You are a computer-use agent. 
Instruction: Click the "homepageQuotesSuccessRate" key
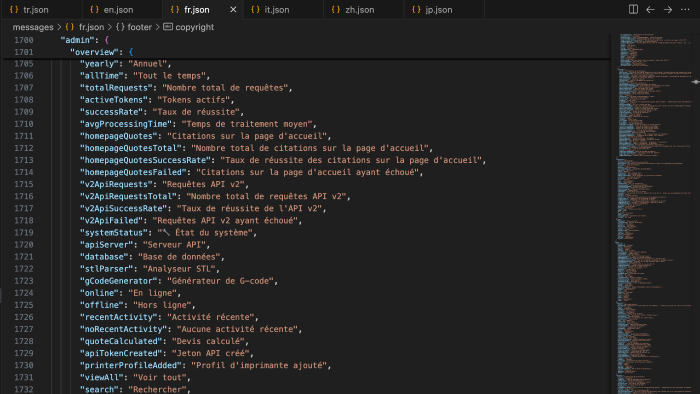145,160
